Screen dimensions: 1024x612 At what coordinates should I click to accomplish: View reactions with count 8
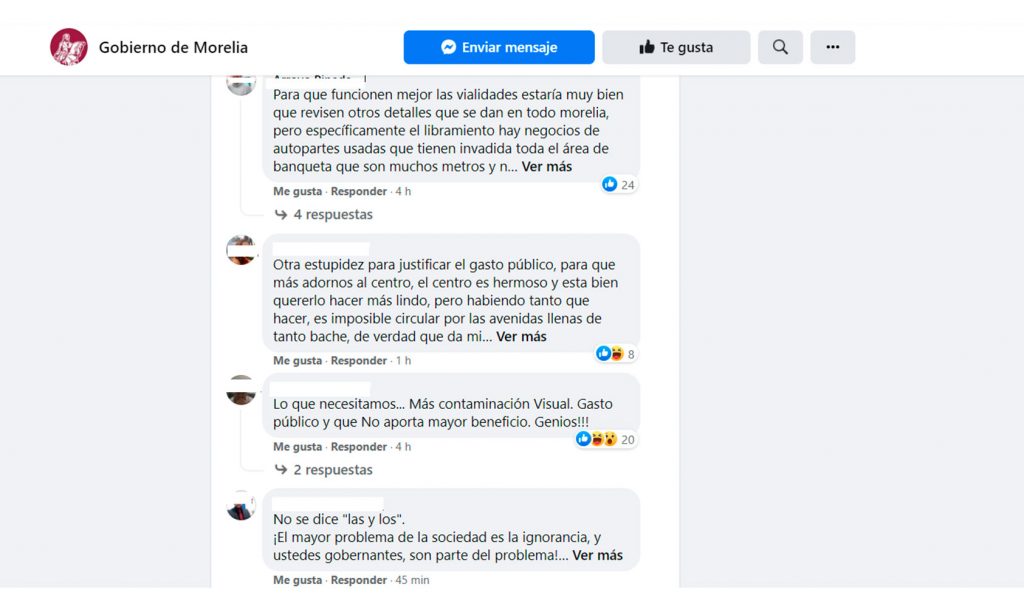point(616,354)
